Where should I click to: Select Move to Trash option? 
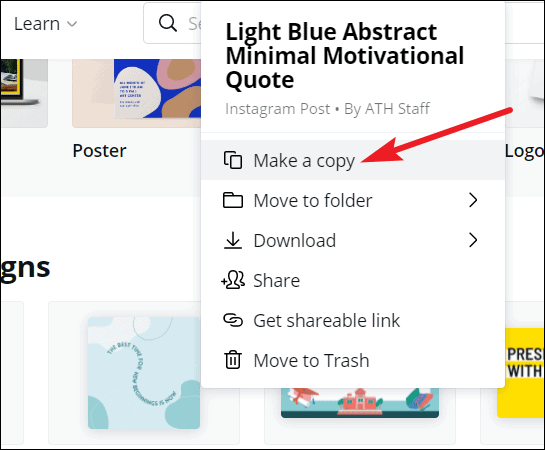(353, 360)
